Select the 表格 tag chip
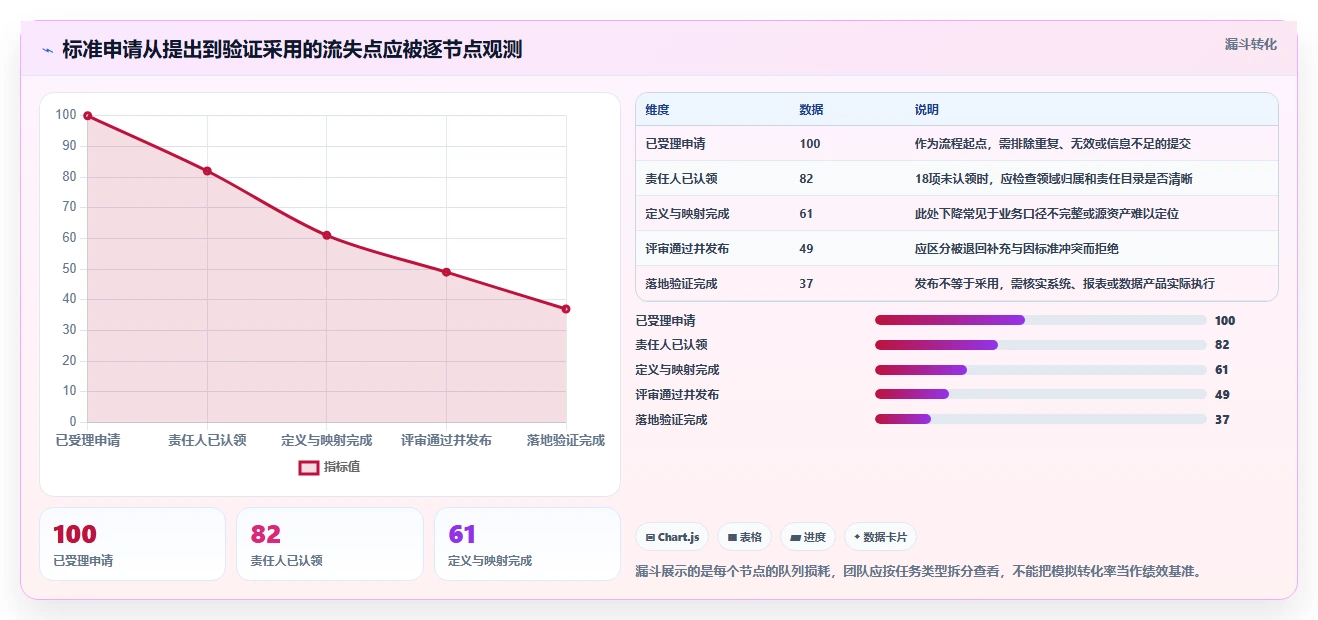1318x620 pixels. coord(744,537)
